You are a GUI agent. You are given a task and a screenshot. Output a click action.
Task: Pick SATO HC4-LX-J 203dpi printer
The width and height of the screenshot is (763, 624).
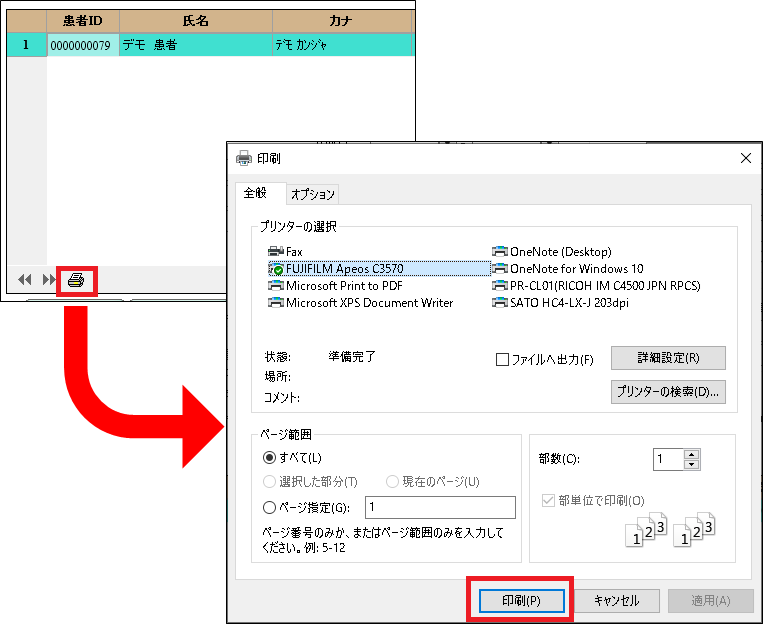[561, 303]
